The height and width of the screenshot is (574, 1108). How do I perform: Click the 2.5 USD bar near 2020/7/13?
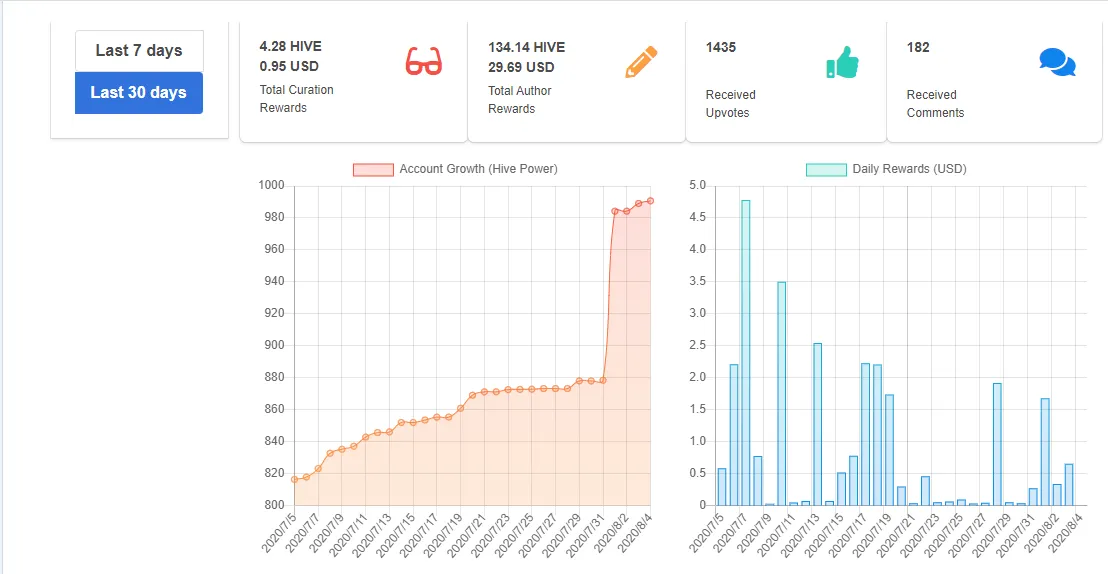tap(818, 424)
